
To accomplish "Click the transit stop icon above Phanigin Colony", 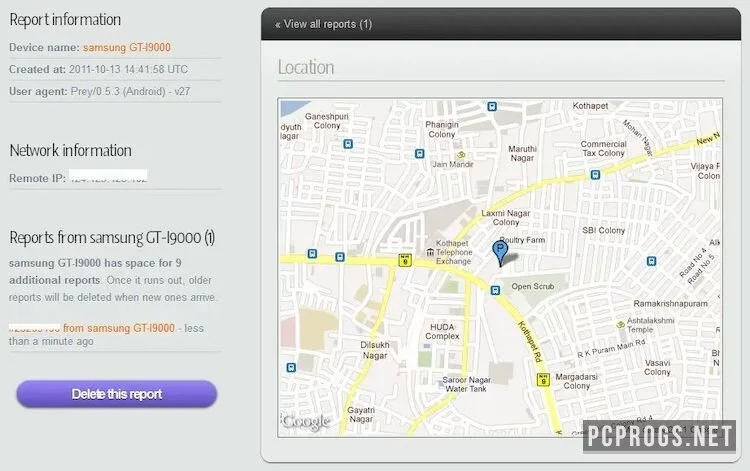I will coord(492,106).
